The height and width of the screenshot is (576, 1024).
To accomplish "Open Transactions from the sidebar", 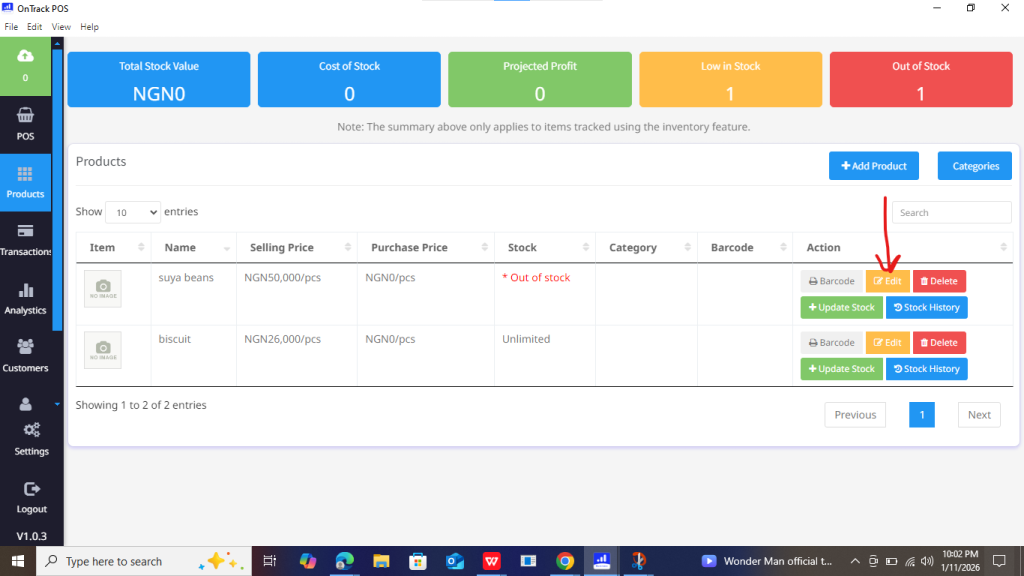I will click(25, 232).
